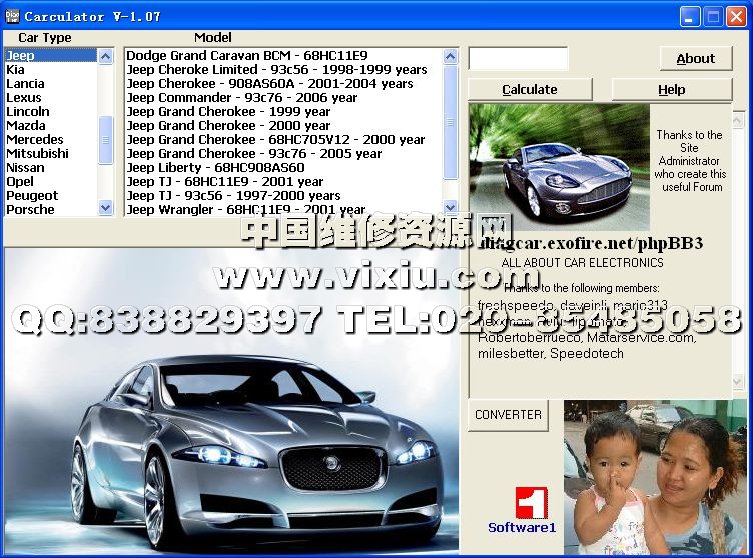Click Model list scroll-down arrow
Viewport: 753px width, 558px height.
tap(450, 208)
